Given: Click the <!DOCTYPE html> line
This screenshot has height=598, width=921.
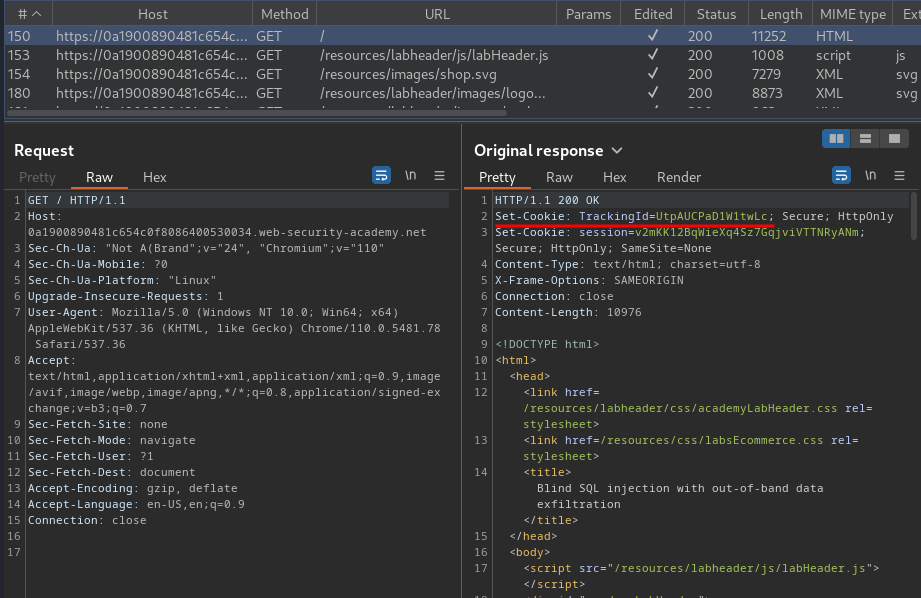Looking at the screenshot, I should (x=547, y=344).
